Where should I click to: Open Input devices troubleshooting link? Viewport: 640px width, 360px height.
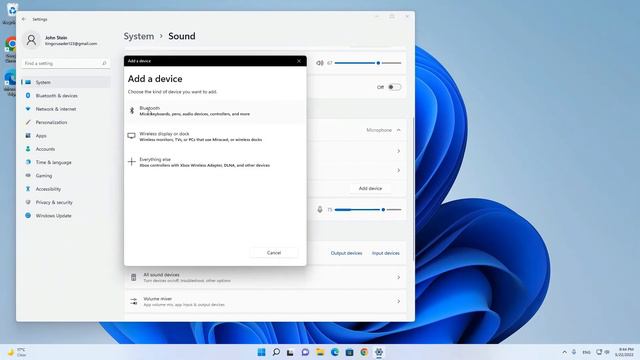(x=385, y=253)
